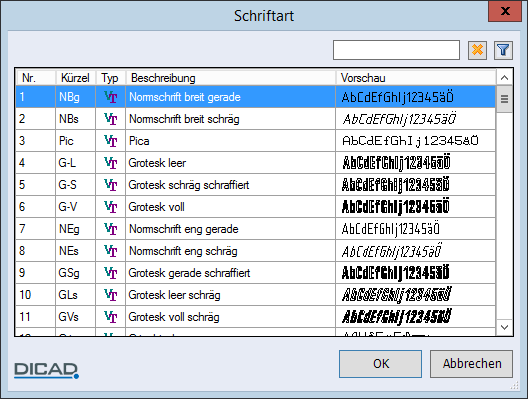Click the VT icon next to NEg
This screenshot has height=399, width=528.
click(x=110, y=229)
